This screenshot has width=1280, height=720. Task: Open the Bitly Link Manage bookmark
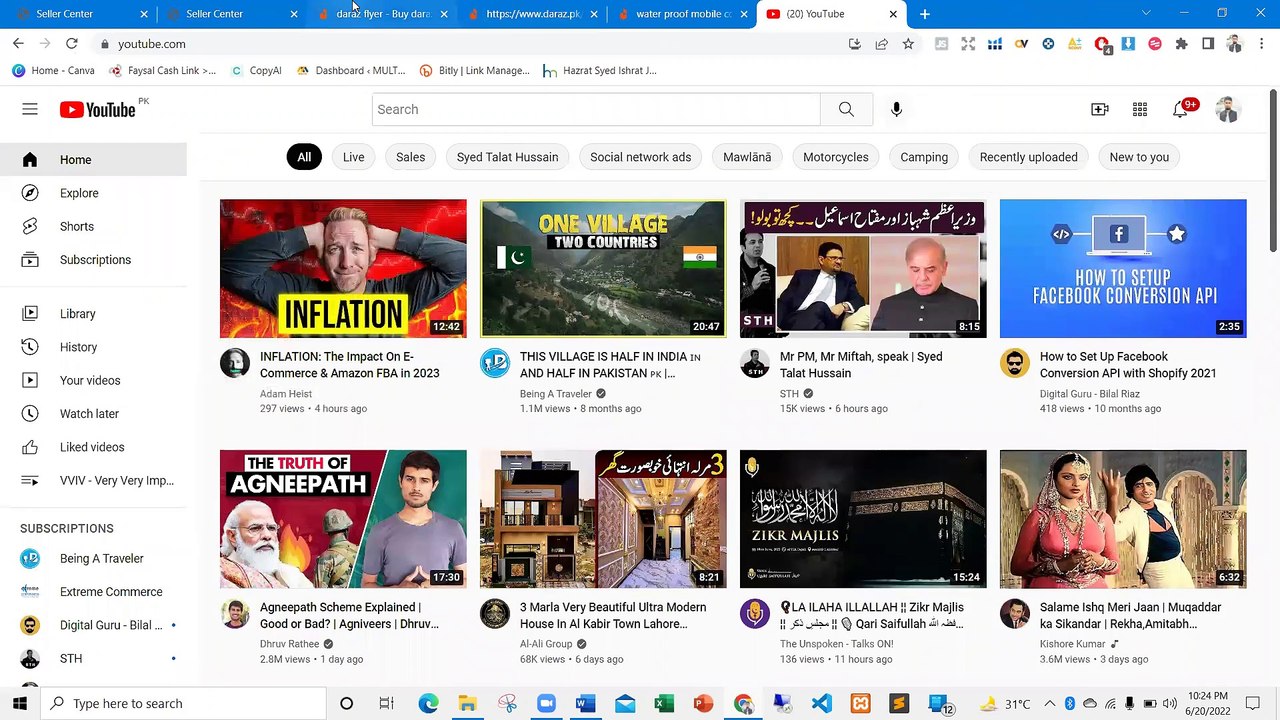[x=475, y=71]
